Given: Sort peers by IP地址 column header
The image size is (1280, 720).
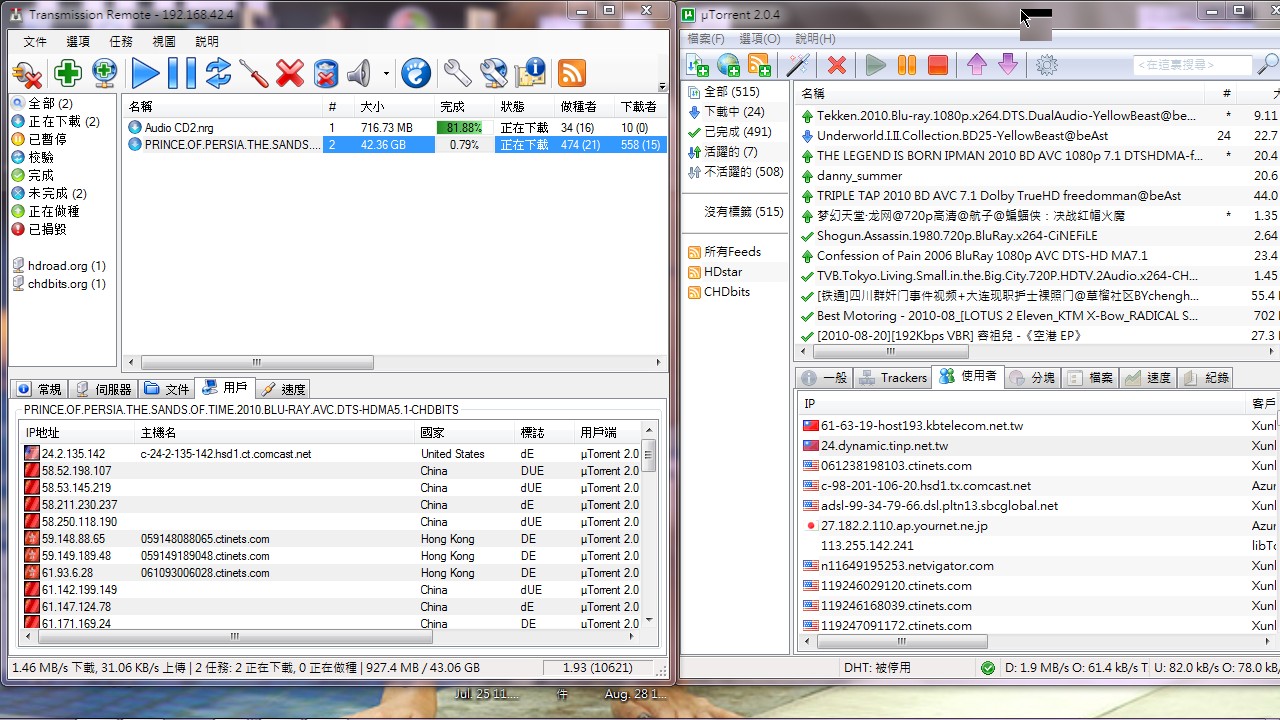Looking at the screenshot, I should (x=78, y=432).
